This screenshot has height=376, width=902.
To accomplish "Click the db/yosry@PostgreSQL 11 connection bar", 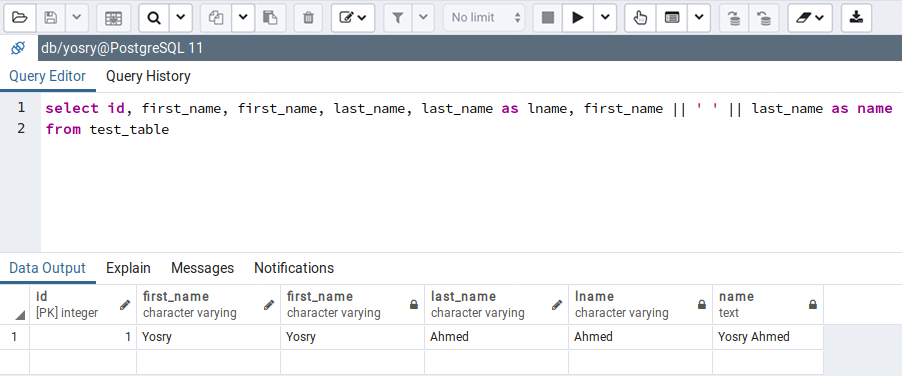I will (469, 48).
